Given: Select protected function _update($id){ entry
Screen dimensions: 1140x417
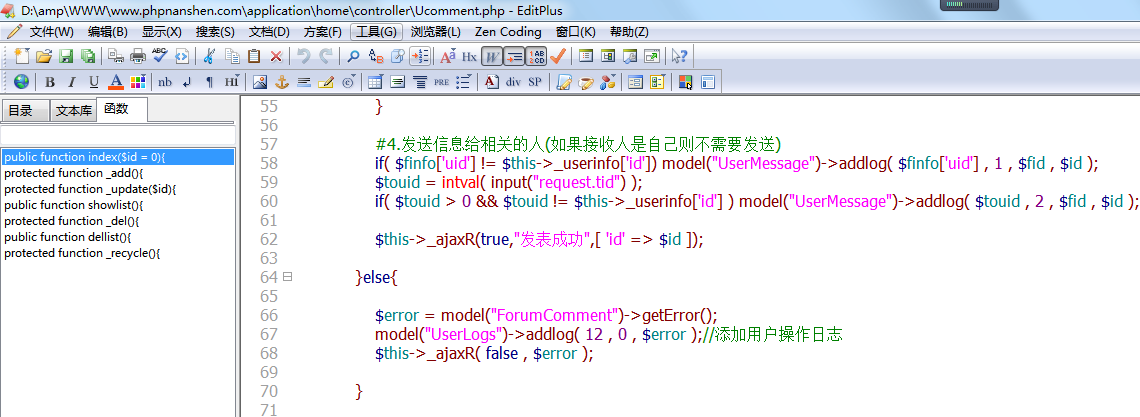Looking at the screenshot, I should 118,189.
